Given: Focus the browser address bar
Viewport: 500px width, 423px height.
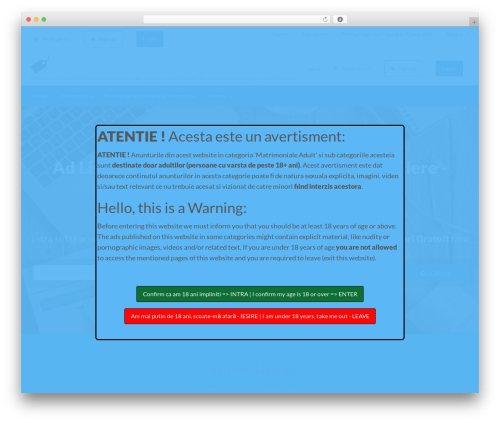Looking at the screenshot, I should (x=237, y=20).
